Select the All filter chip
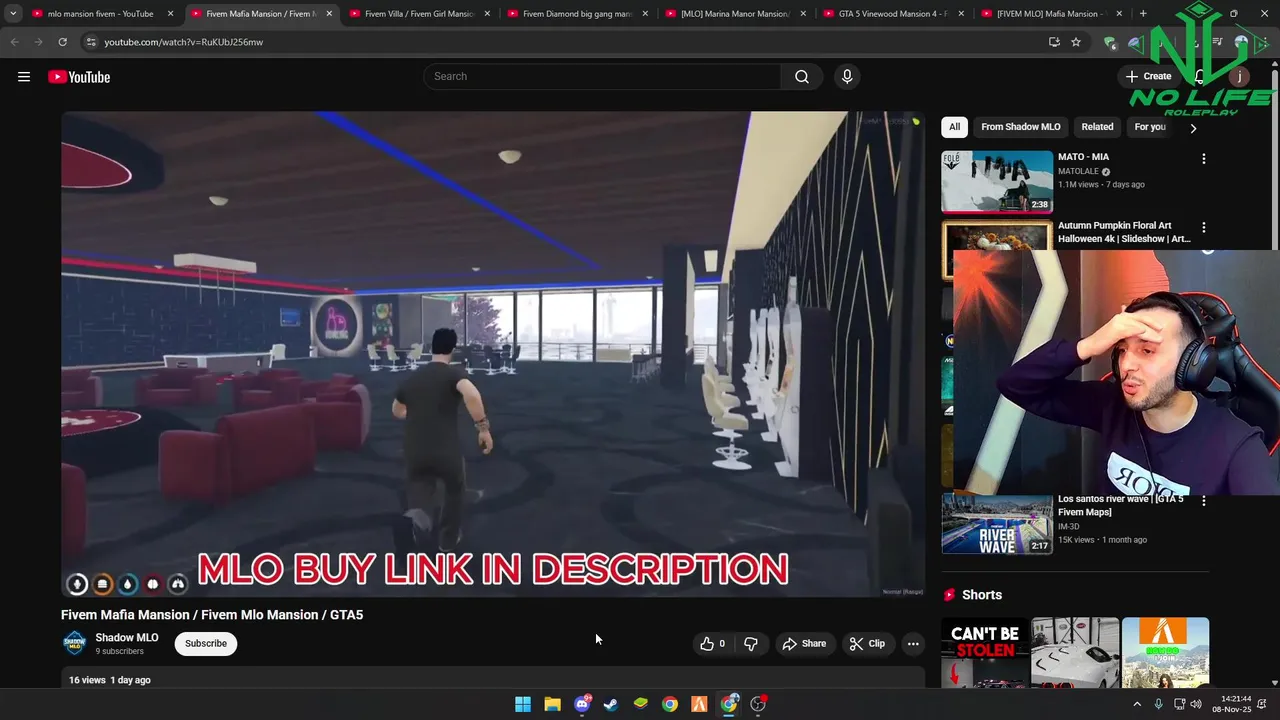Viewport: 1280px width, 720px height. click(954, 127)
